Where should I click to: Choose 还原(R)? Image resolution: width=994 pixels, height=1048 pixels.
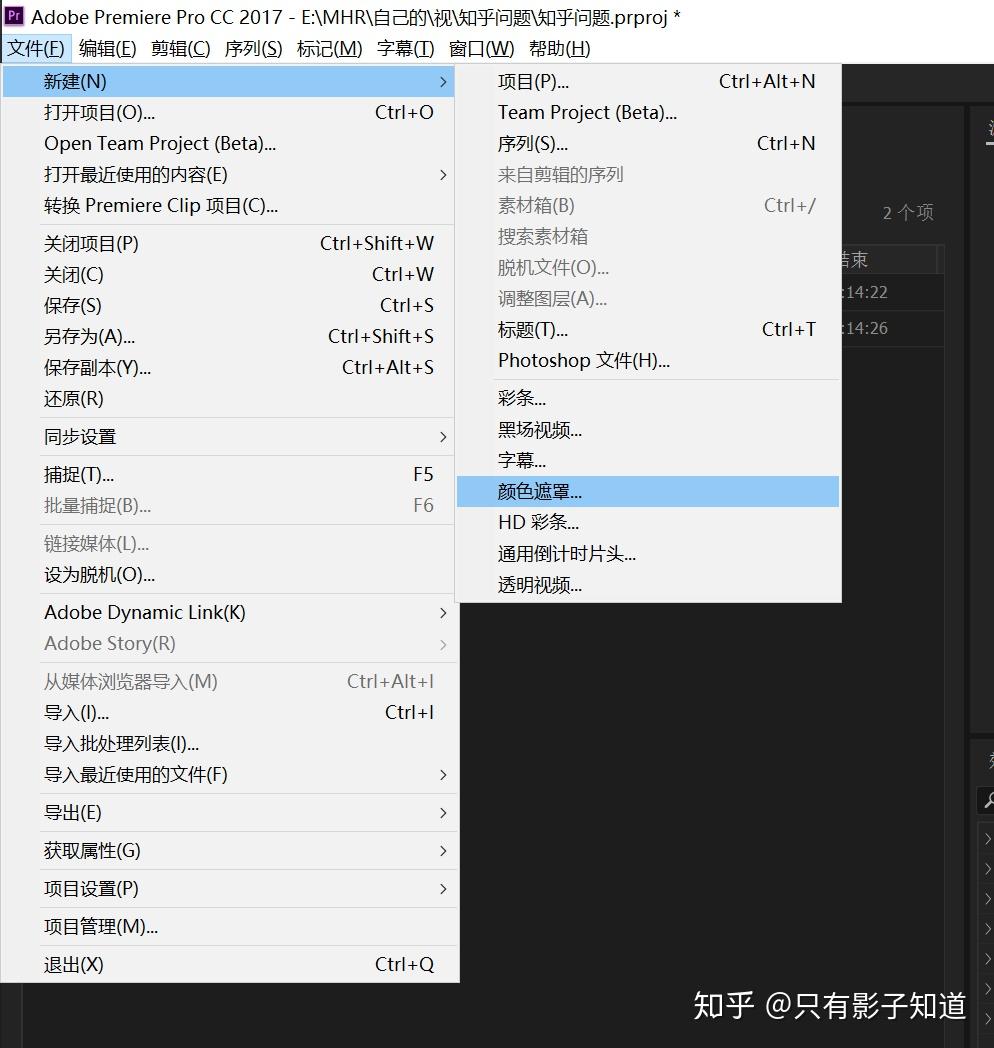tap(229, 399)
